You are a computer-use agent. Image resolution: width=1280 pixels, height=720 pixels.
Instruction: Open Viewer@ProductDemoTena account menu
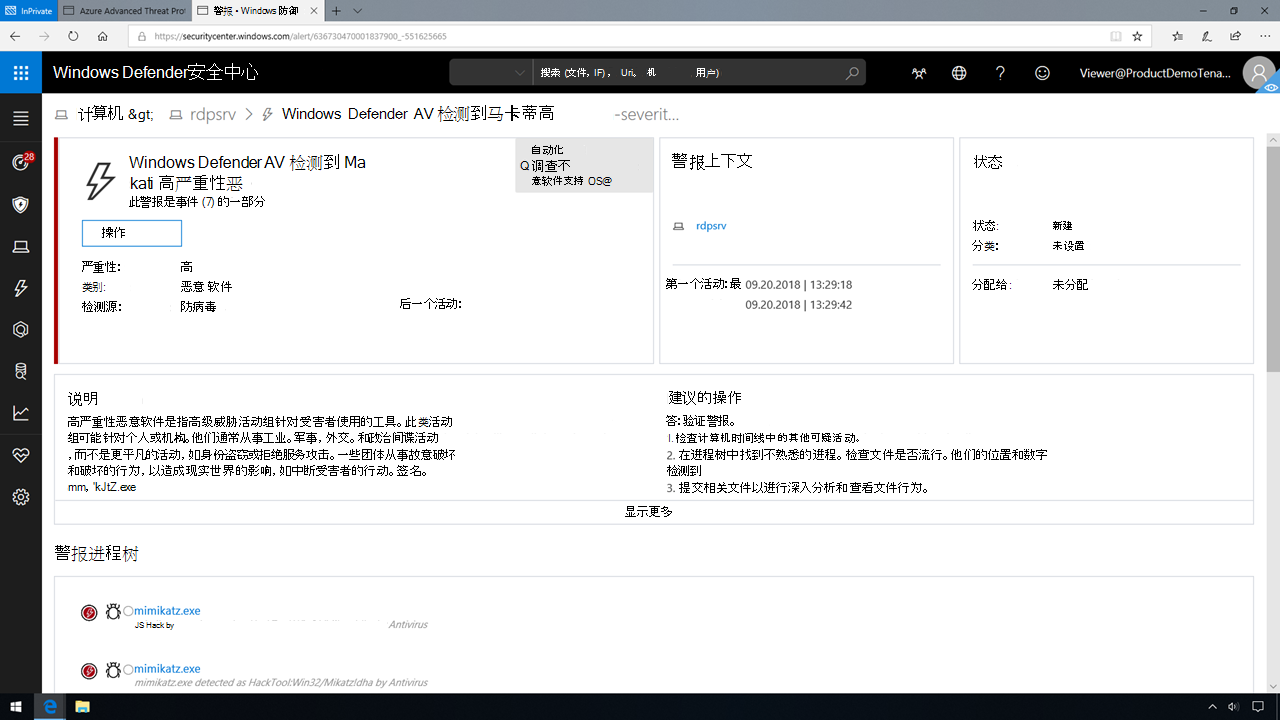(1155, 73)
